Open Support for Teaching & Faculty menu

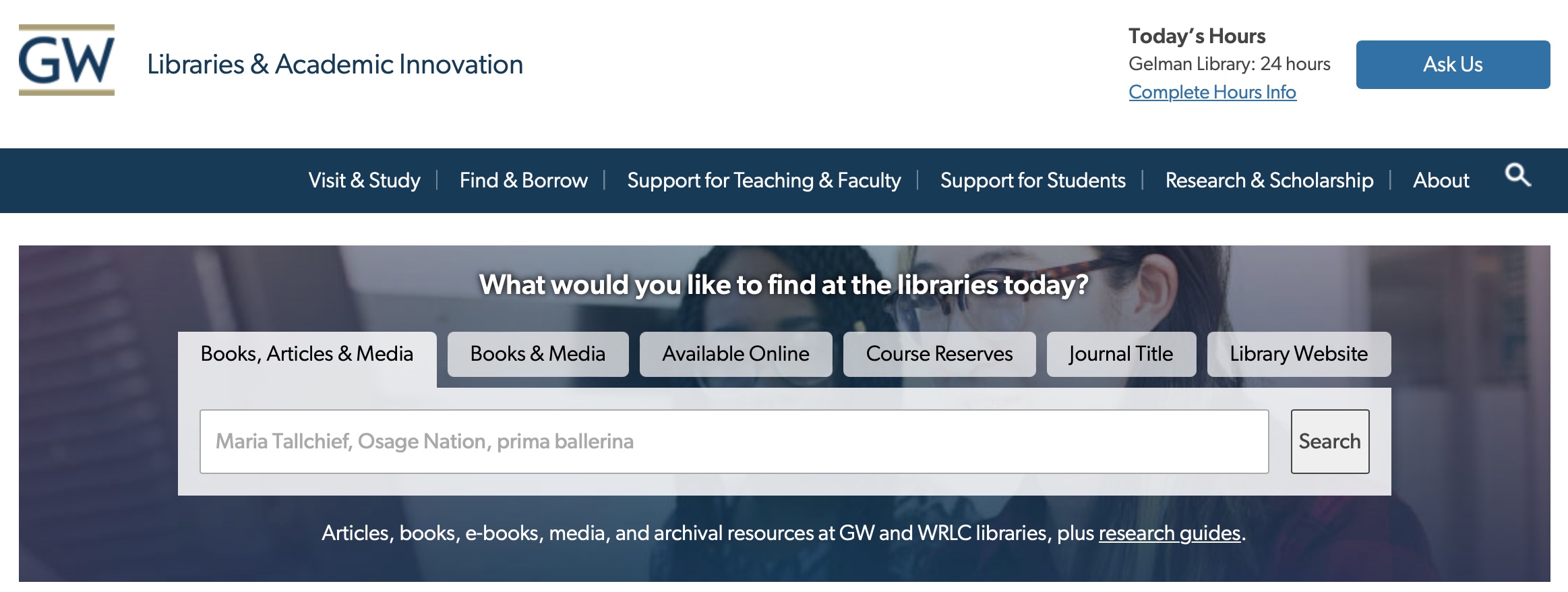(764, 180)
